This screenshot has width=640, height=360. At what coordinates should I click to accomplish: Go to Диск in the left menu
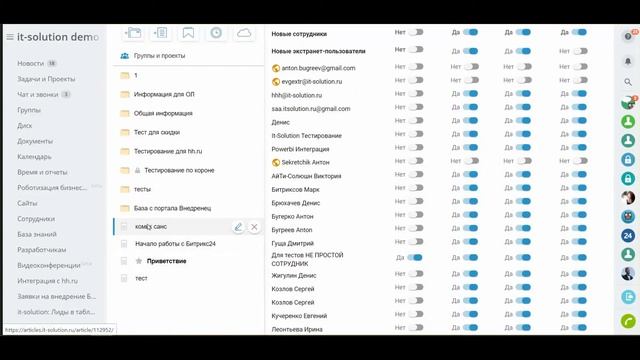[x=24, y=126]
